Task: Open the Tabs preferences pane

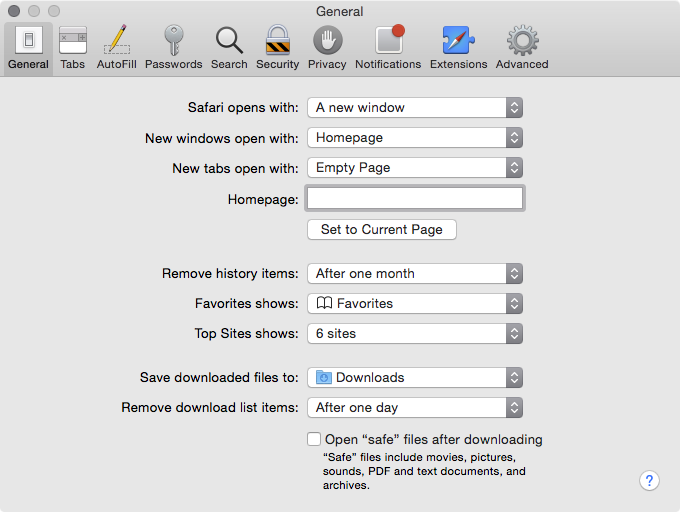Action: point(72,48)
